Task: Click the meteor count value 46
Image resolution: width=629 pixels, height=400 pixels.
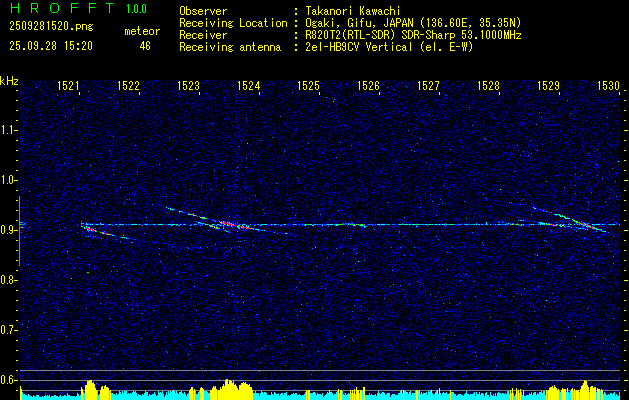Action: [x=145, y=46]
